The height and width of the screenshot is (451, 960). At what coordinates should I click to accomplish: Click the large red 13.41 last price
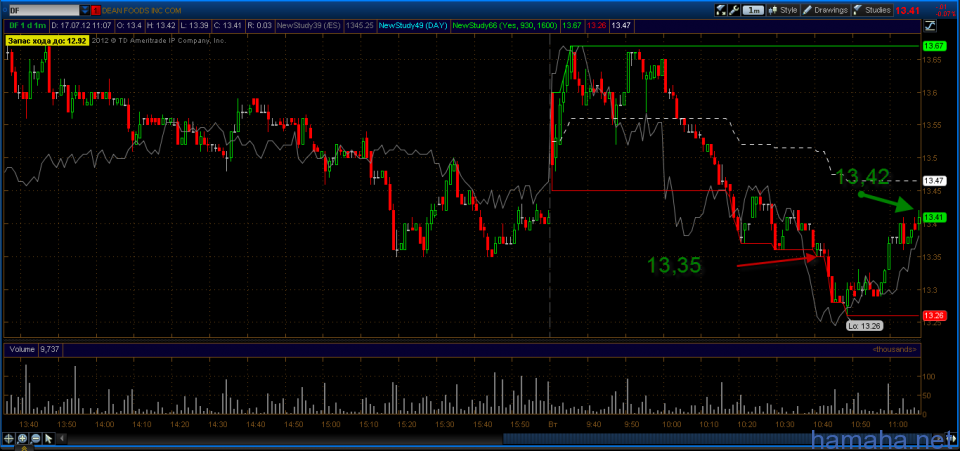[x=907, y=10]
